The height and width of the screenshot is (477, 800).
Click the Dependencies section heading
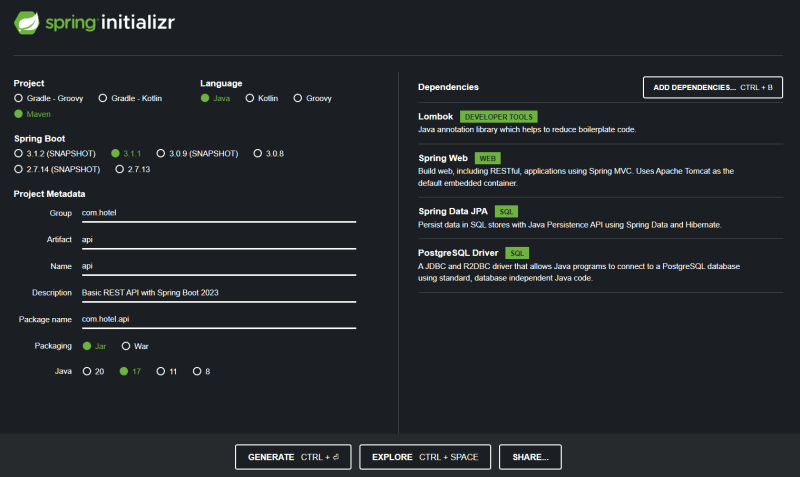[x=448, y=87]
